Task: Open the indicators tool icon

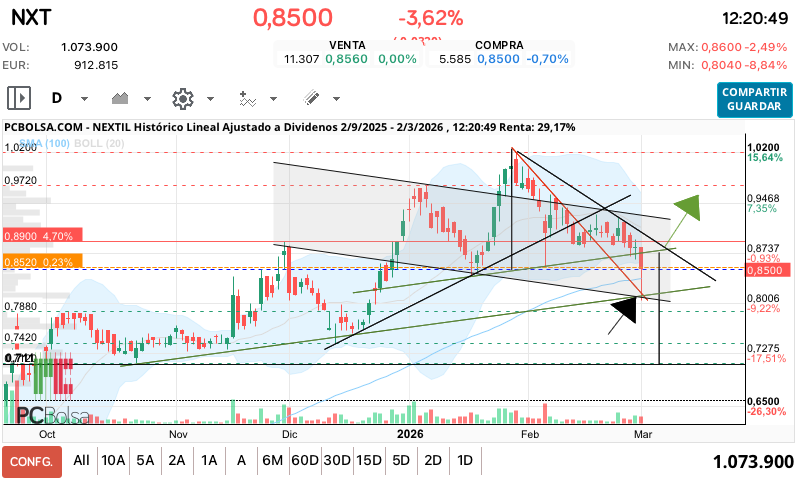Action: [248, 98]
